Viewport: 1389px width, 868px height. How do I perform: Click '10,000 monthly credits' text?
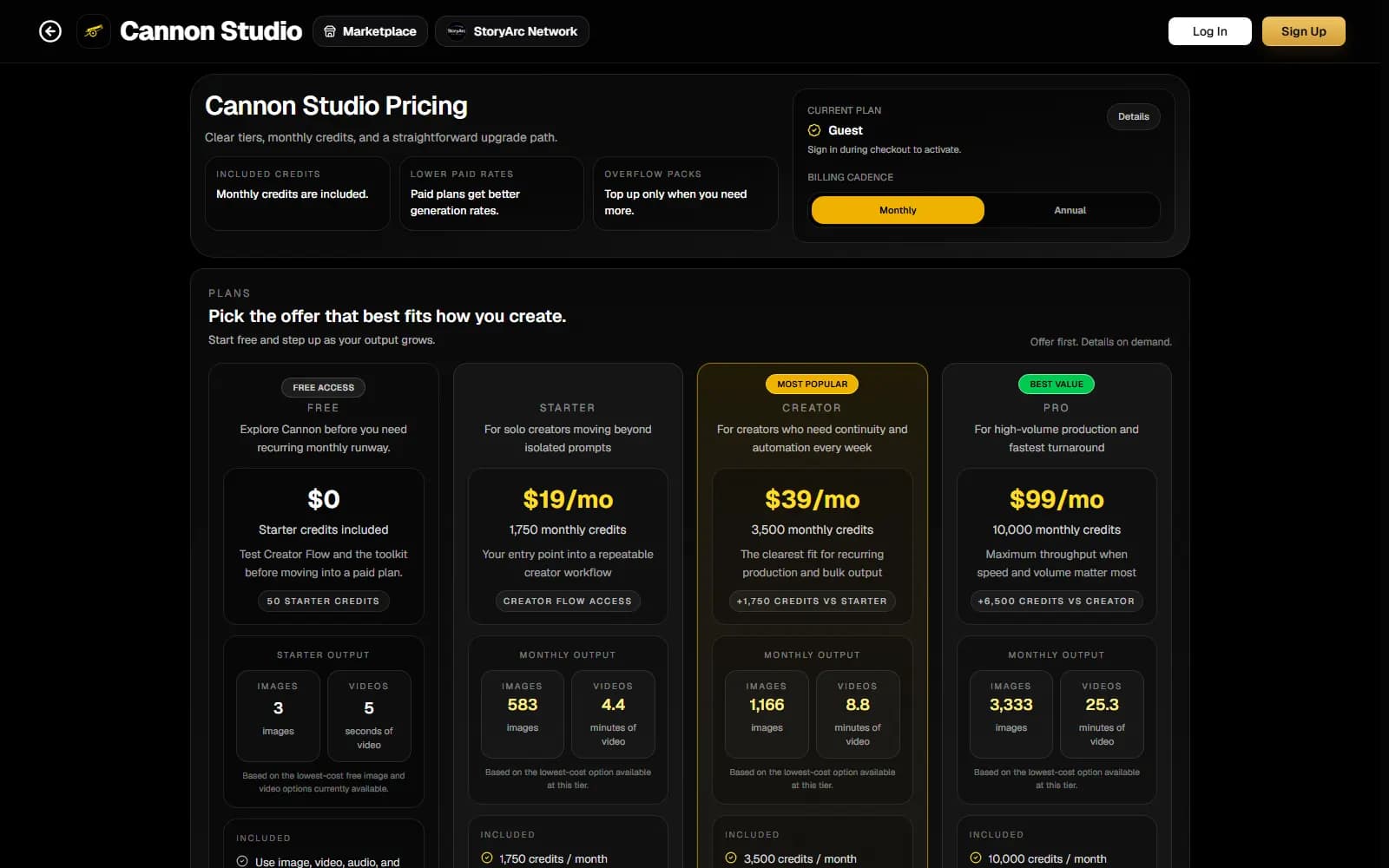1057,529
